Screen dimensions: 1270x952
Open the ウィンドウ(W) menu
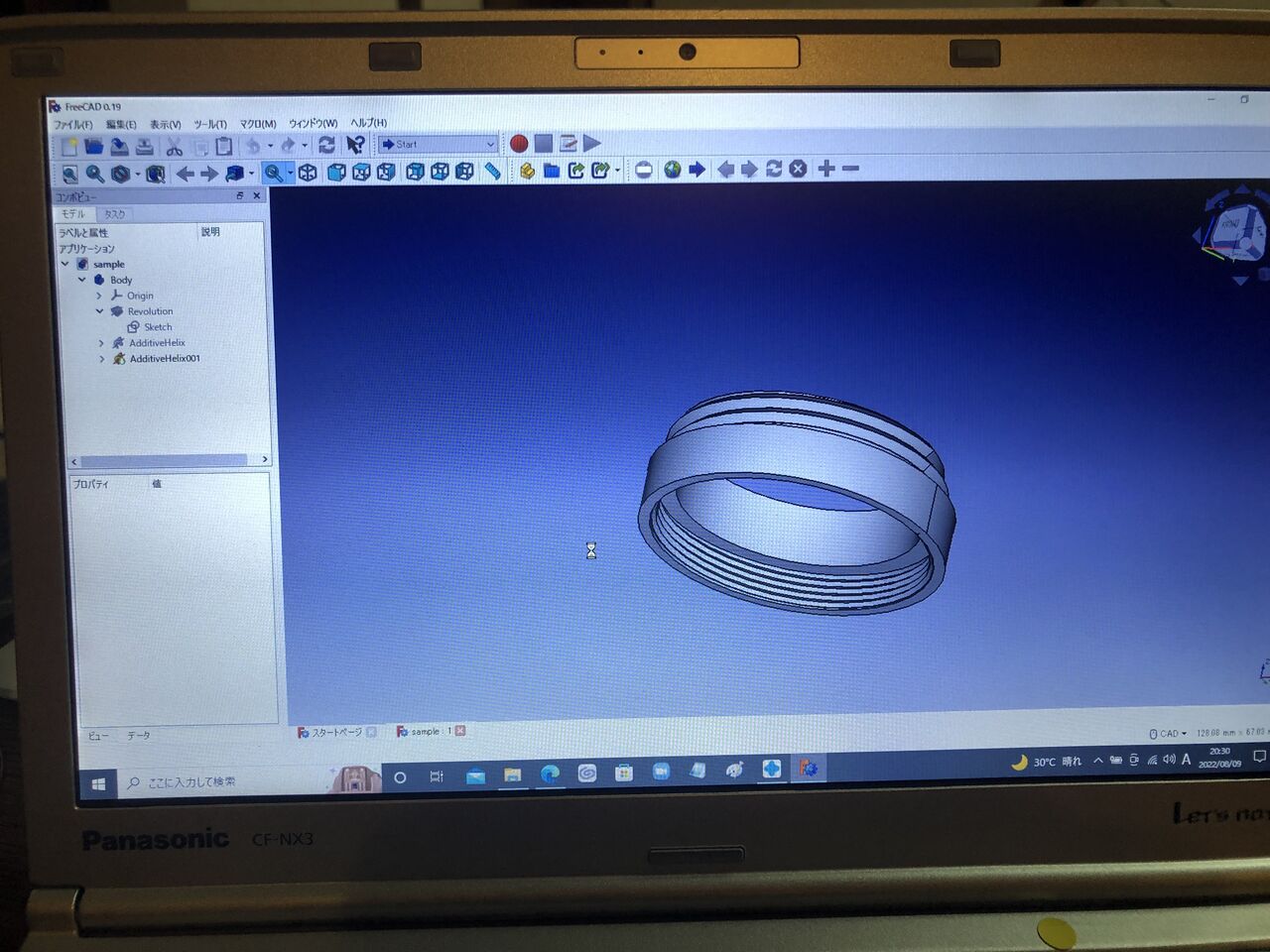313,123
